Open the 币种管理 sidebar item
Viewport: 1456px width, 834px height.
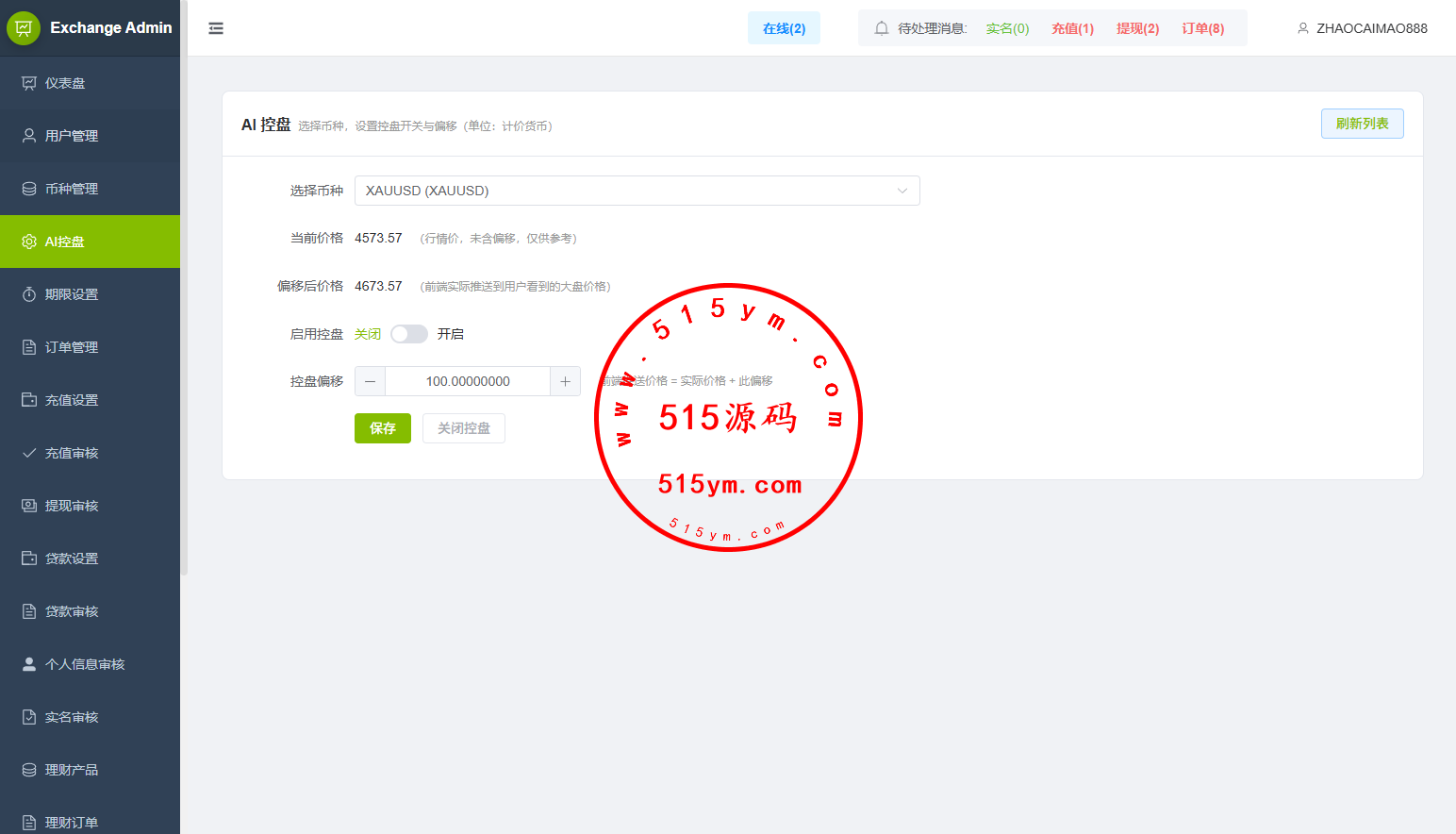tap(72, 189)
